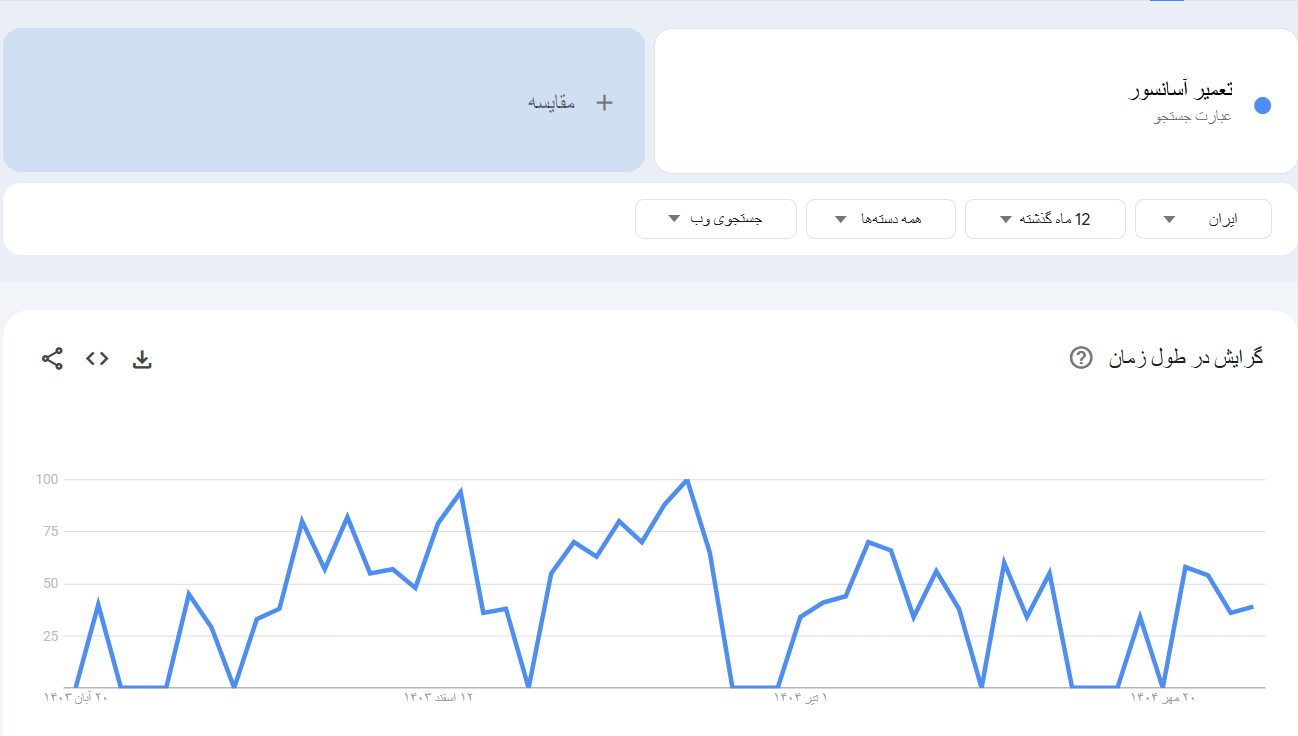Click the download CSV icon above the chart
This screenshot has width=1298, height=736.
[x=142, y=357]
